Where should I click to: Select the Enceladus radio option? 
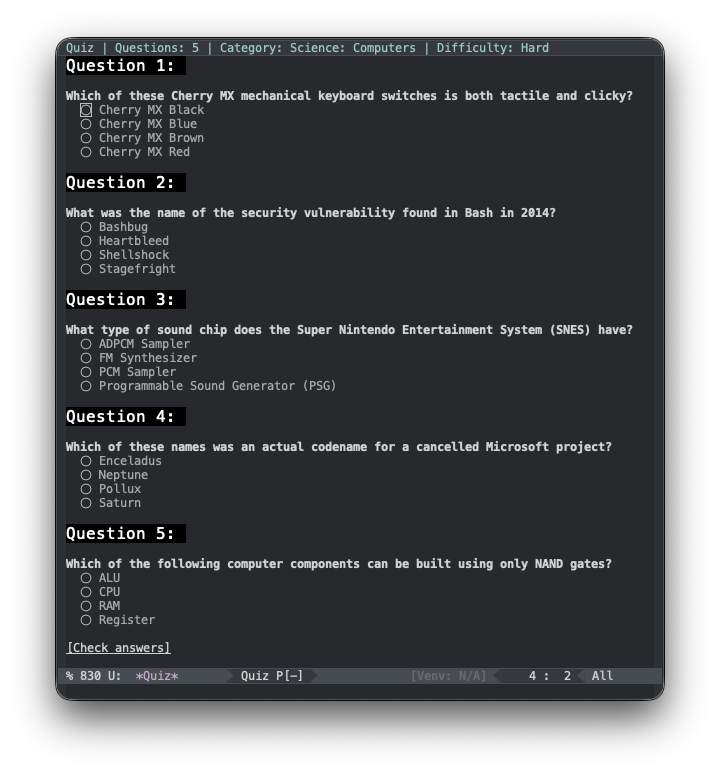coord(86,461)
